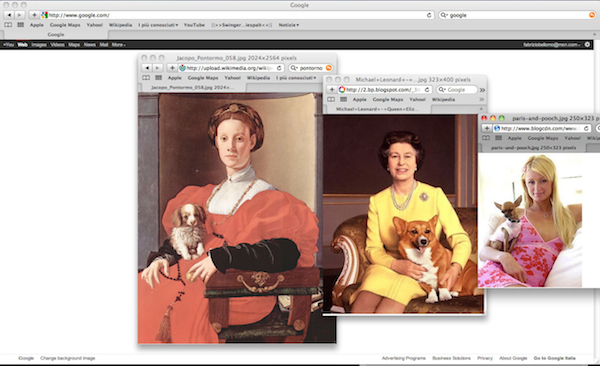Open search options magnifier in pontormo search field
Image resolution: width=600 pixels, height=366 pixels.
pos(294,68)
